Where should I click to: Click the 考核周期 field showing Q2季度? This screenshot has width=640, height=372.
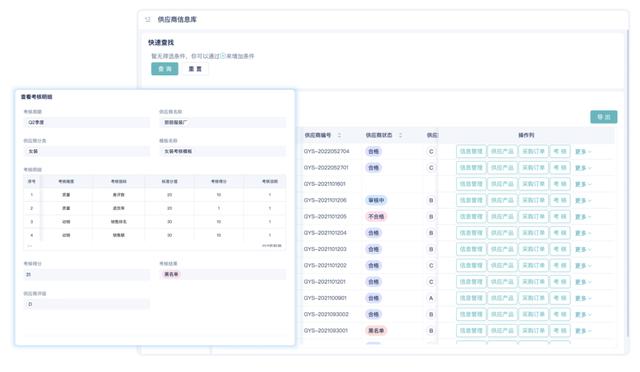(87, 123)
